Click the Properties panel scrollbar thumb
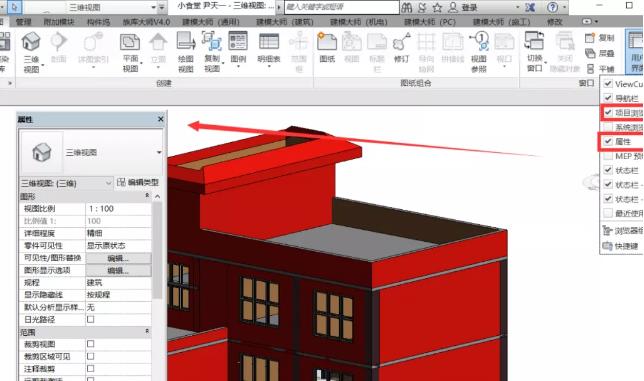Screen dimensions: 644x381 tap(157, 250)
